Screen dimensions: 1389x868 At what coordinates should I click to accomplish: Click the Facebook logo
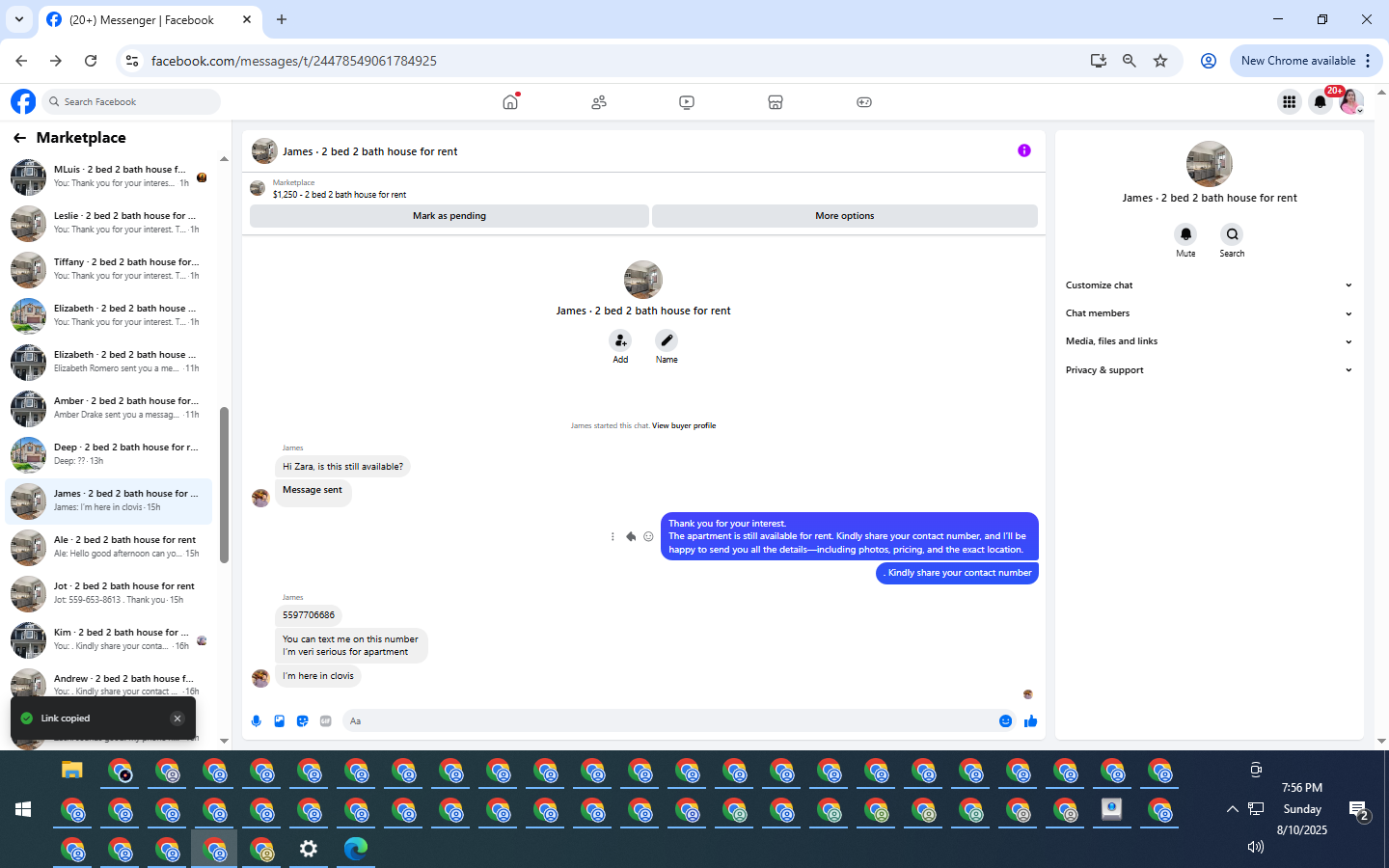point(23,101)
